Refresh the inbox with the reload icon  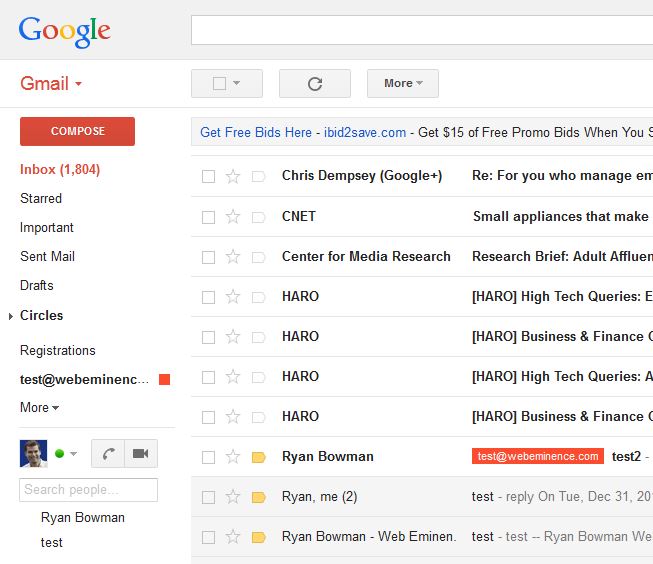point(315,84)
